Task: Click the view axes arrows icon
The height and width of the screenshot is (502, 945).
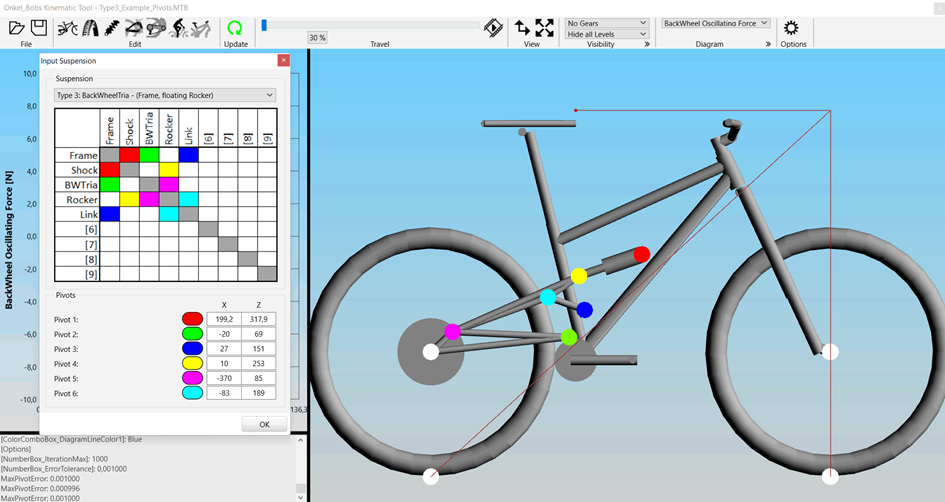Action: coord(522,28)
